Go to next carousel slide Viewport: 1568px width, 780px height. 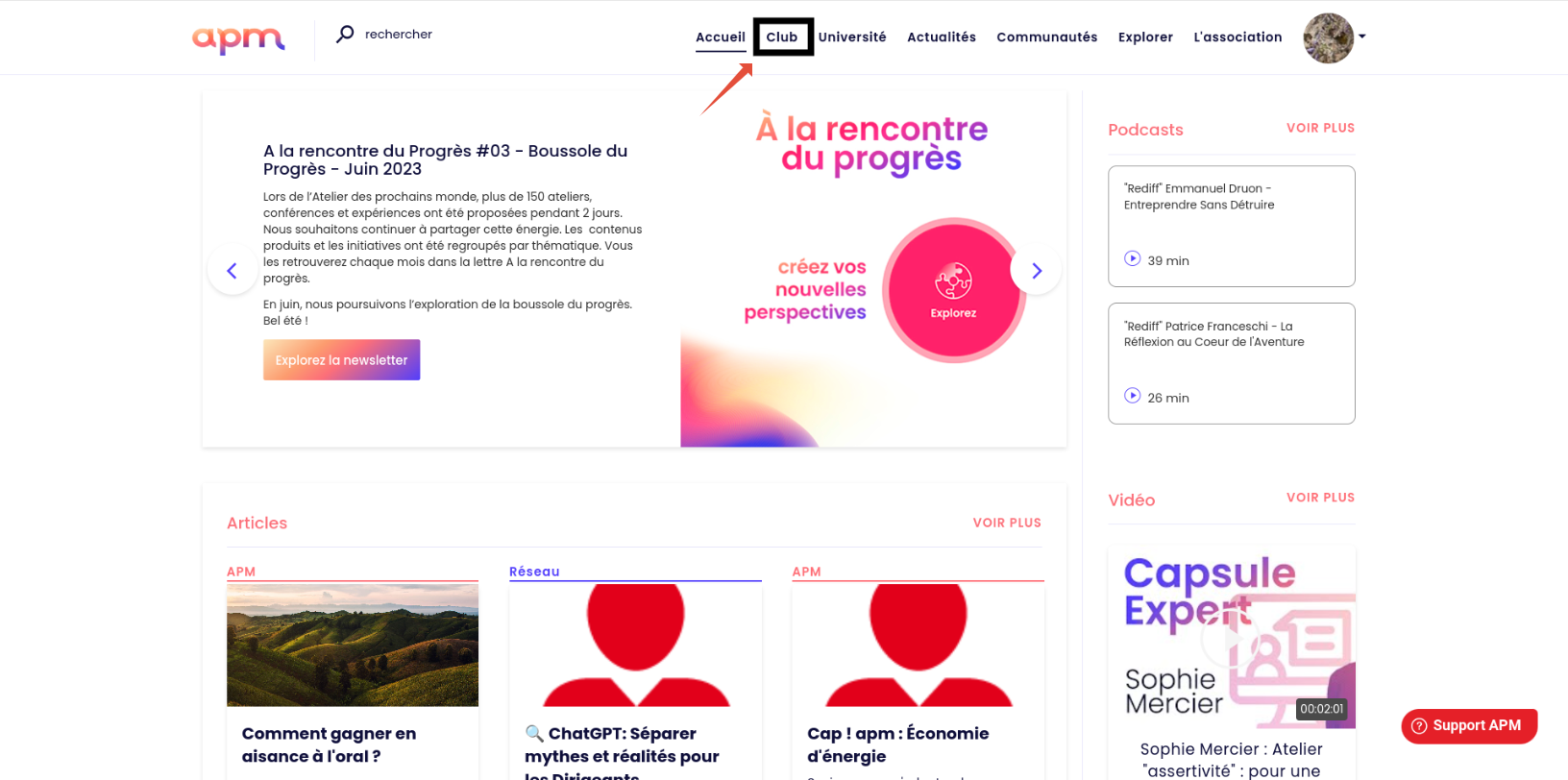(x=1036, y=271)
